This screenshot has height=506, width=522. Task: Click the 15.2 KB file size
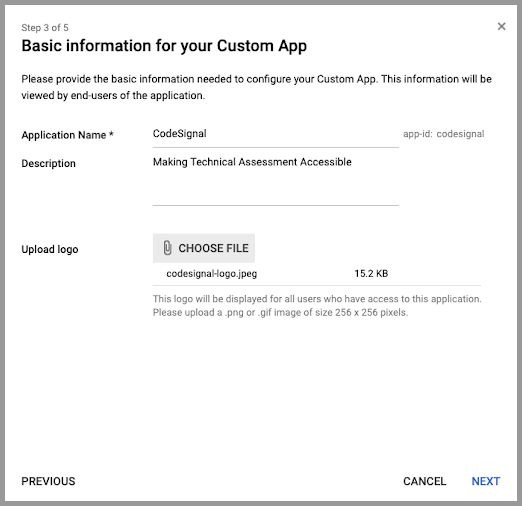tap(371, 274)
